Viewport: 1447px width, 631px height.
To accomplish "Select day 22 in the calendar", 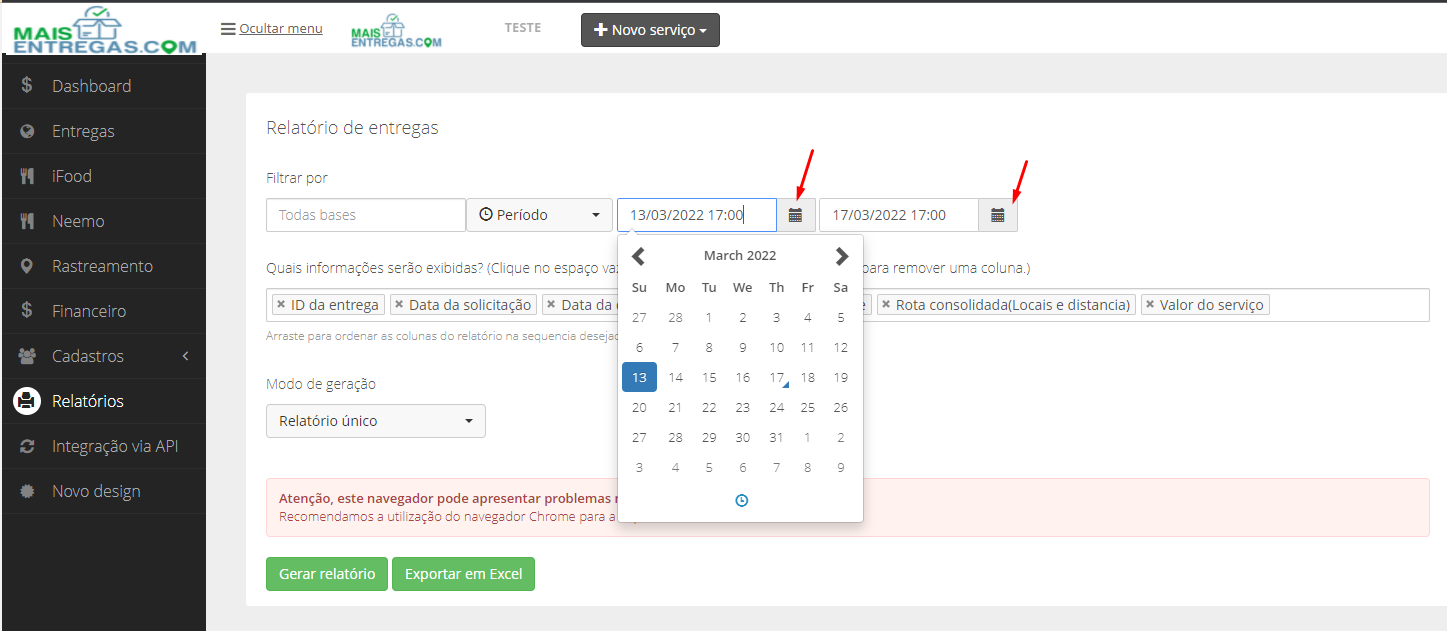I will pyautogui.click(x=709, y=408).
